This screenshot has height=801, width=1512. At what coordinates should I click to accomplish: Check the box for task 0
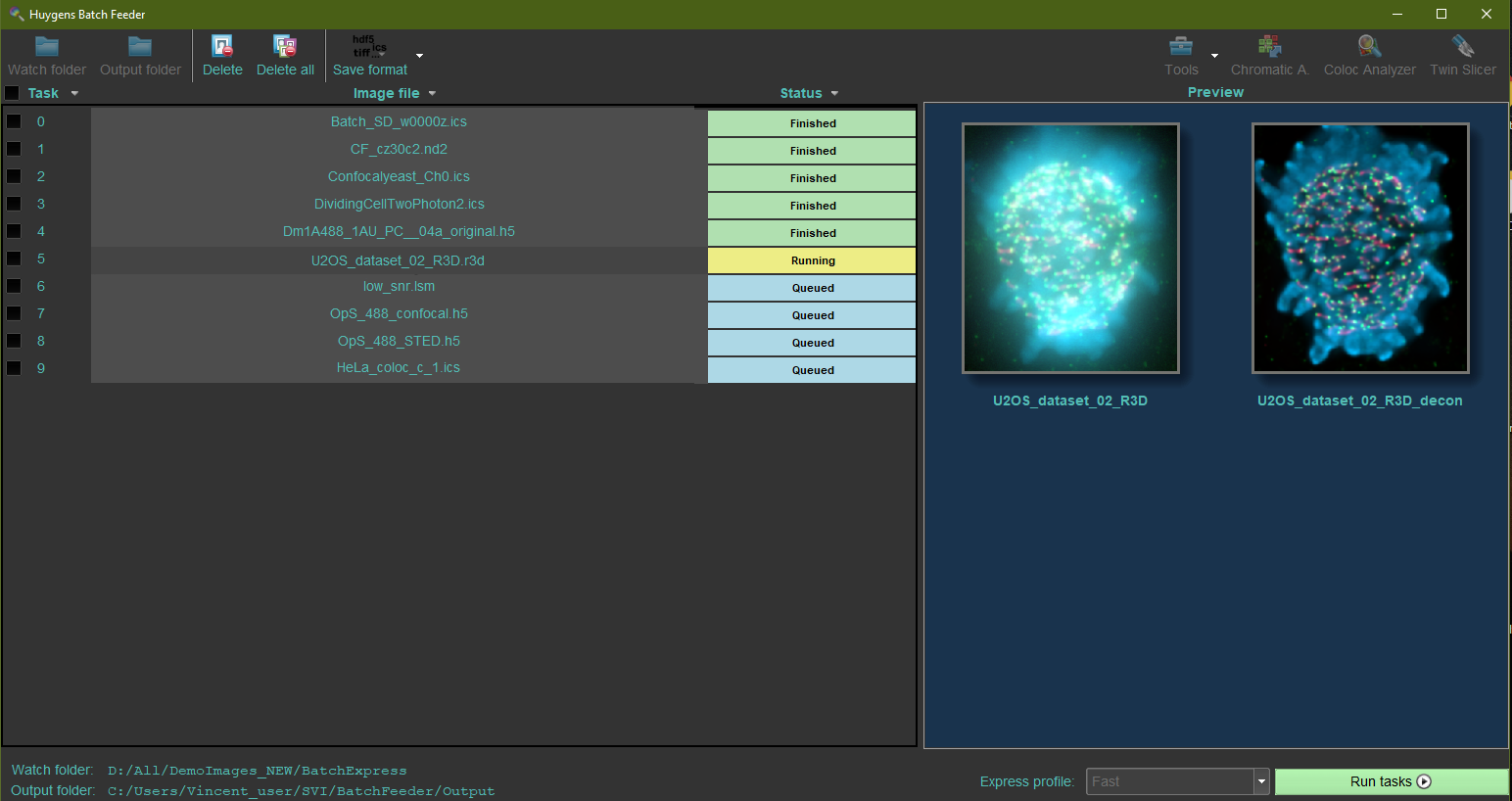click(15, 121)
